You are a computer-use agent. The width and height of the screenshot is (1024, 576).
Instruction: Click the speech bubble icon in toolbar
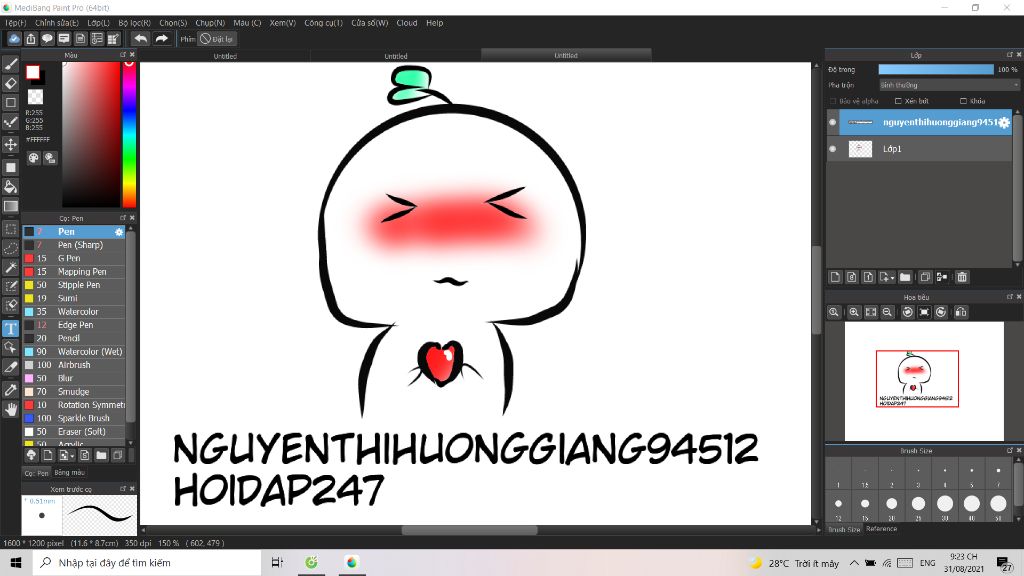(x=47, y=39)
